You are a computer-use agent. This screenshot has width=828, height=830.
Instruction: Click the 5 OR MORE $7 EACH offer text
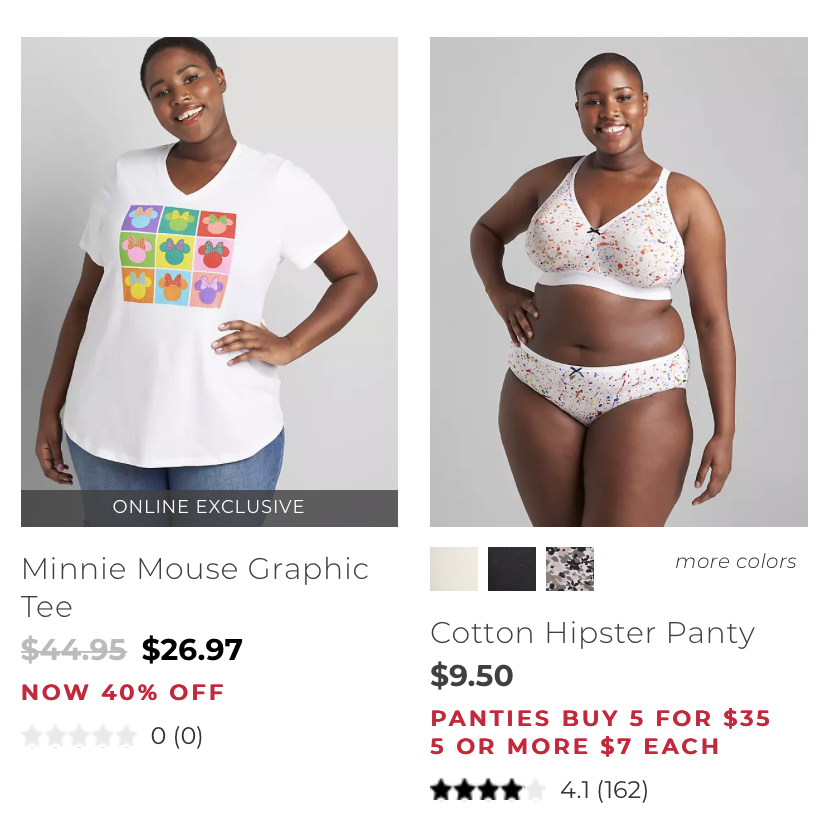(x=575, y=746)
